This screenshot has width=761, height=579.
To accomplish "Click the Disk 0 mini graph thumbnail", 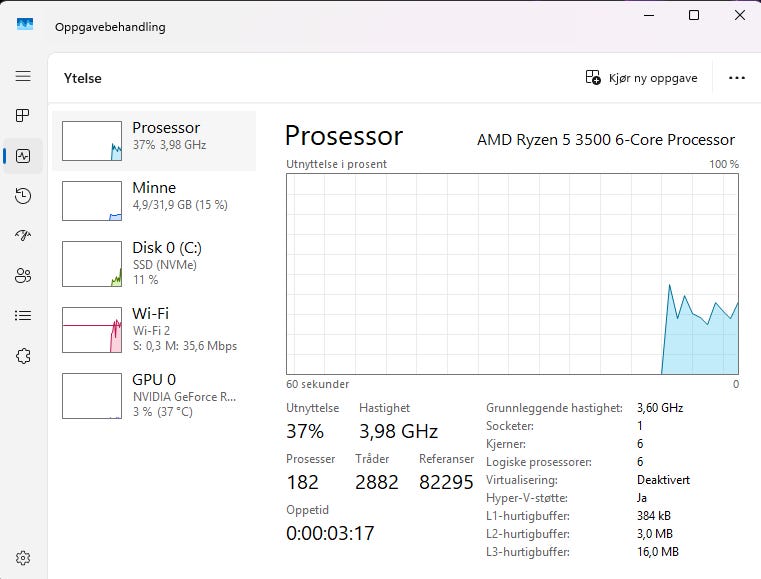I will 92,264.
